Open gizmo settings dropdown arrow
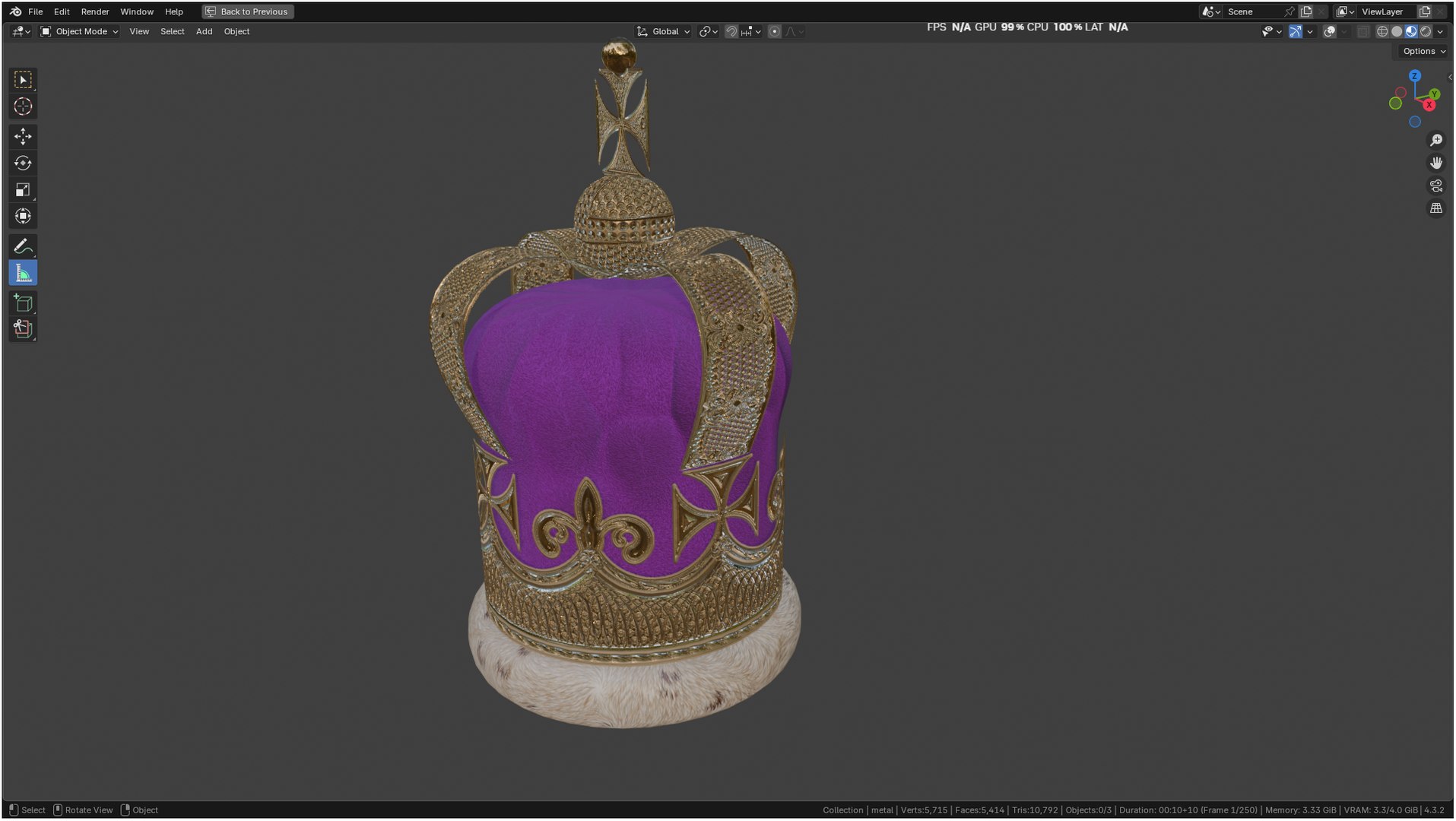Viewport: 1456px width, 821px height. tap(1310, 31)
